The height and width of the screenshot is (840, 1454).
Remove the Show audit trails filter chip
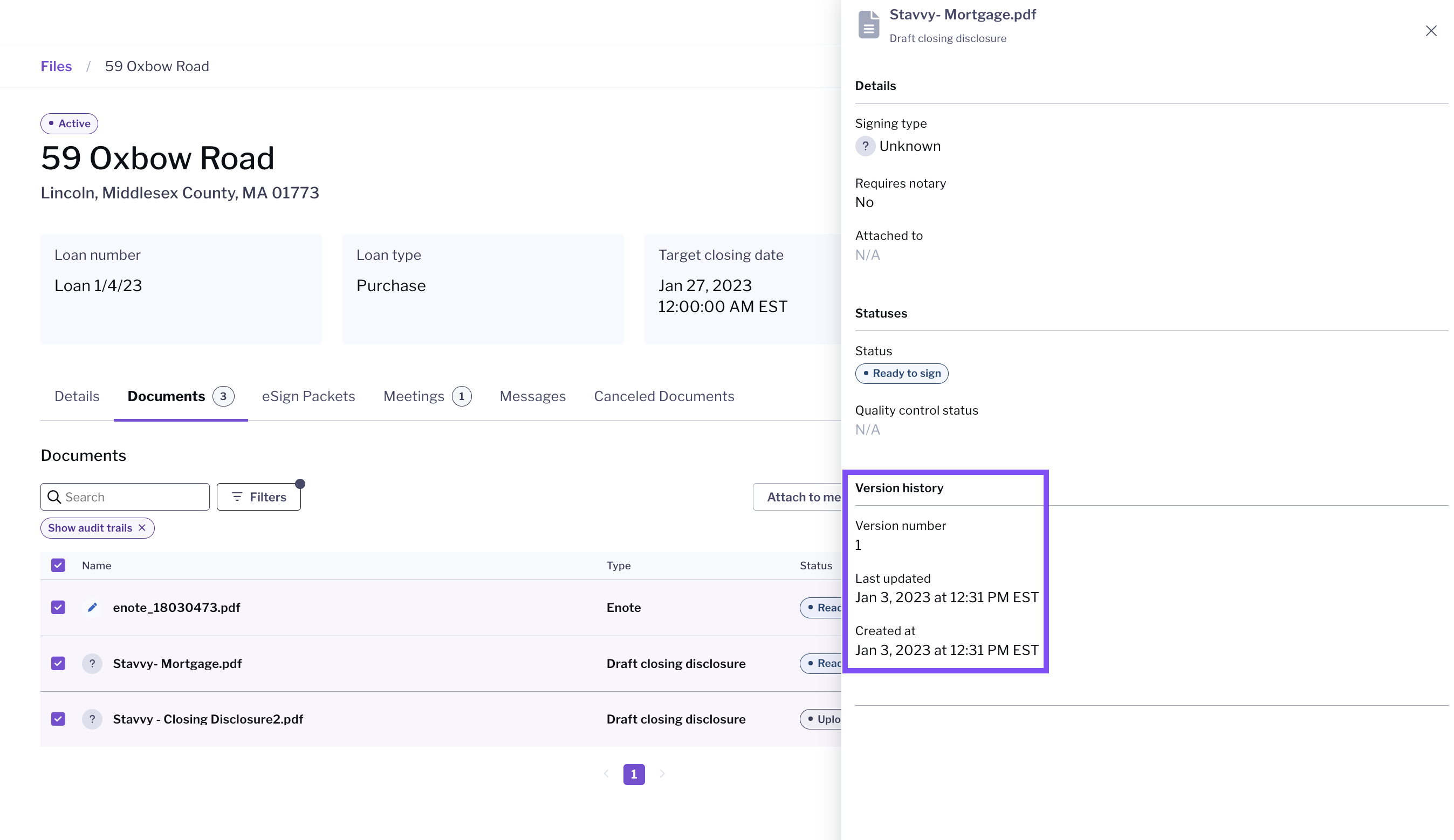point(142,528)
